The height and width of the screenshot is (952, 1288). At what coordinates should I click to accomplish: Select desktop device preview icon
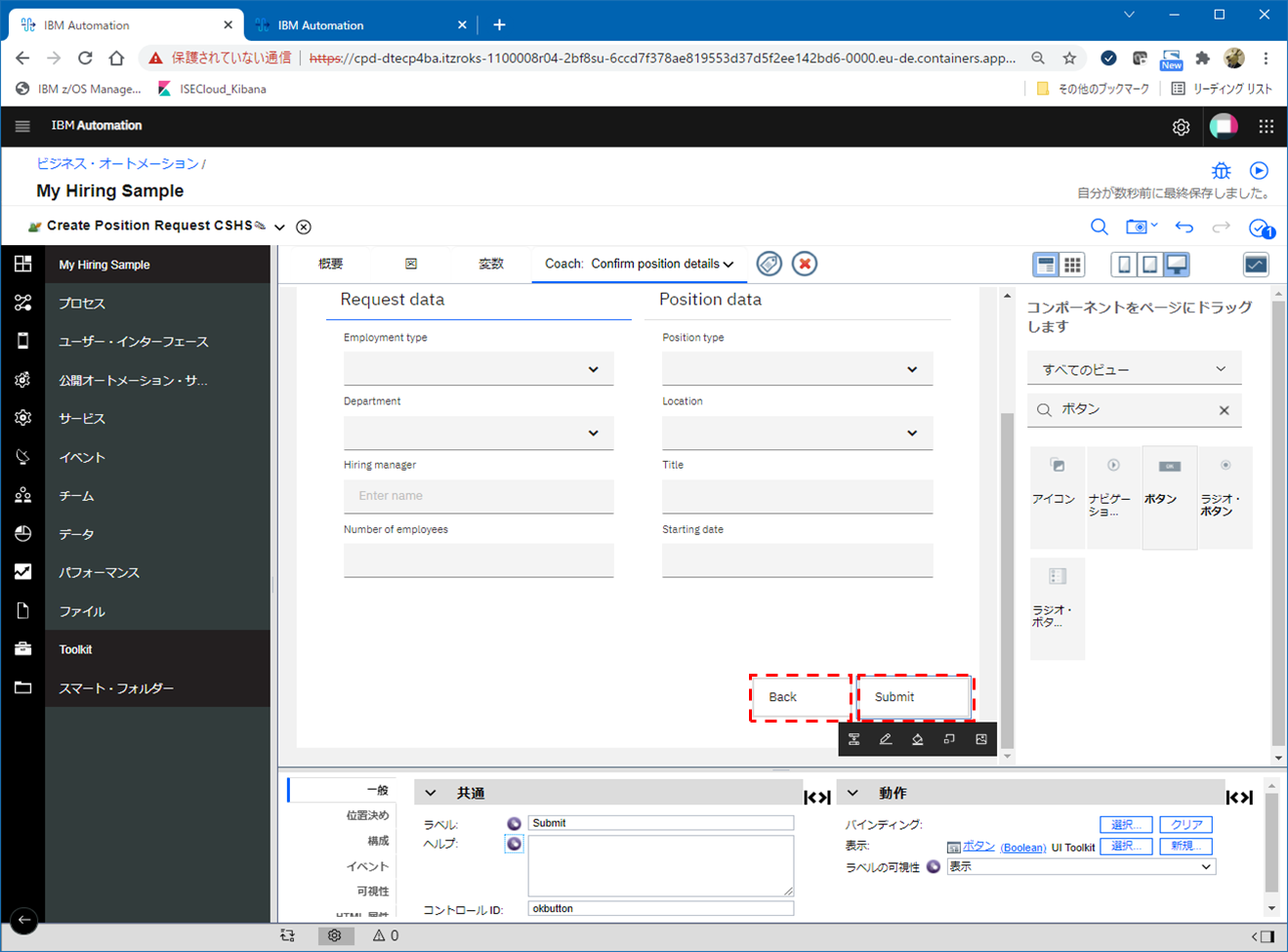click(1177, 265)
